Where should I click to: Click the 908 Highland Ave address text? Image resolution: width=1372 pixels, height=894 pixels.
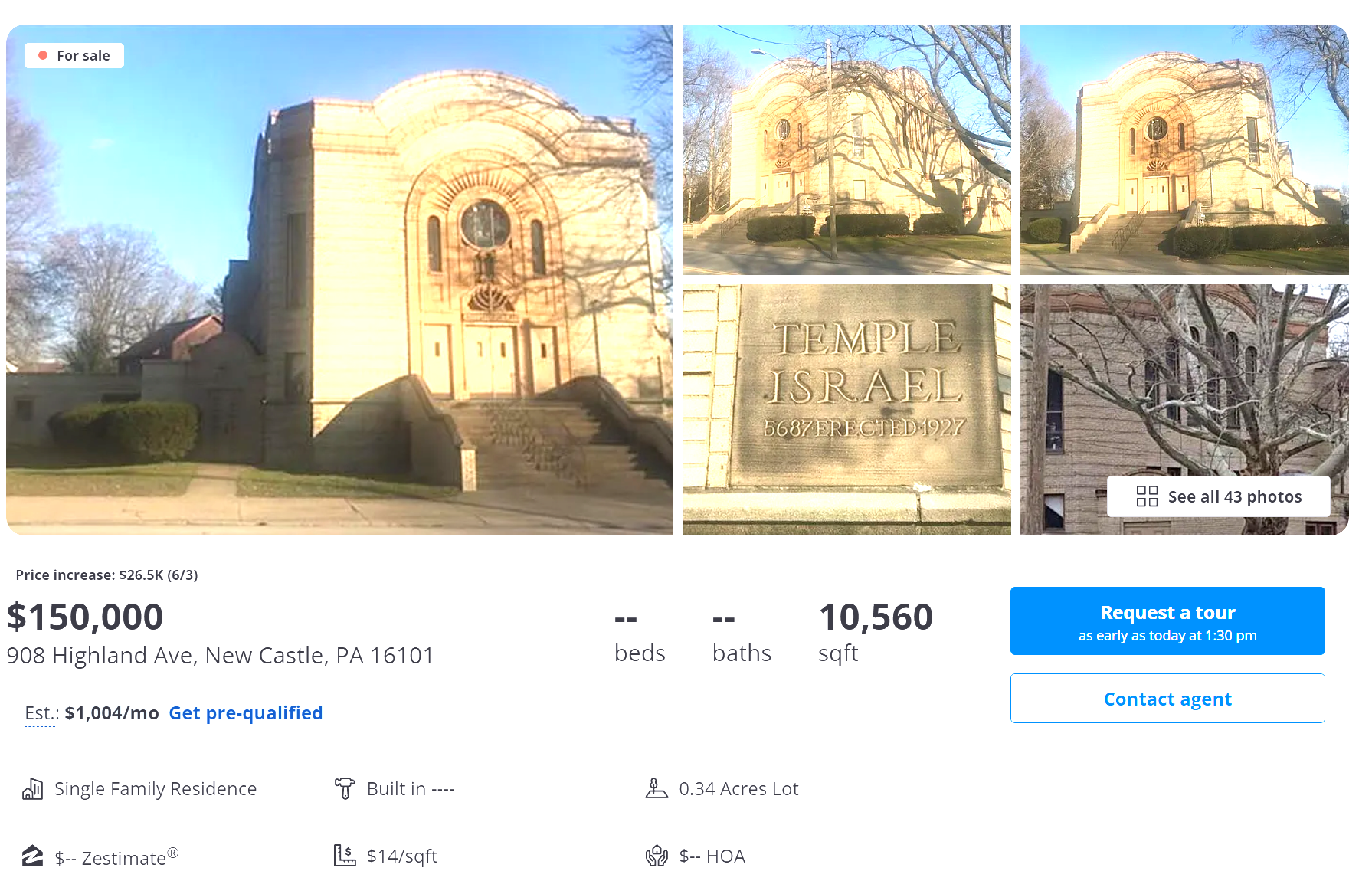point(221,656)
